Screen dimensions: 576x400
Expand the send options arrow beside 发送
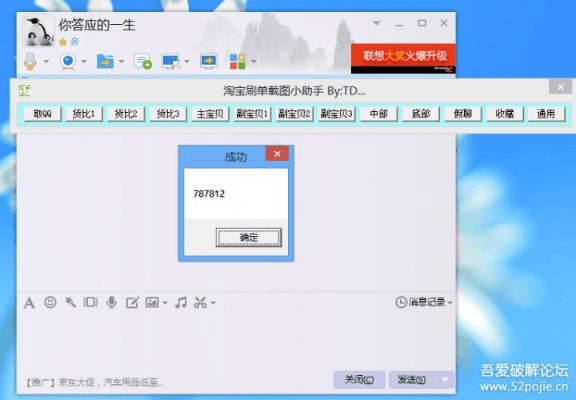[x=445, y=379]
